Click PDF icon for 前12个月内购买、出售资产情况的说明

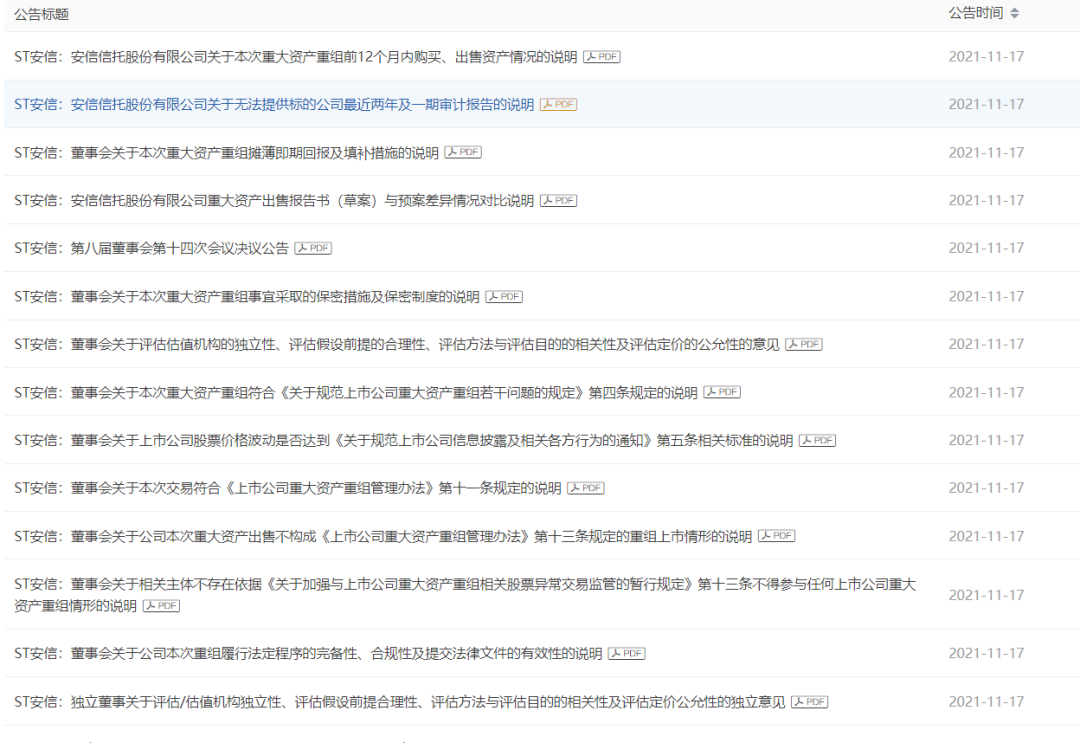(x=602, y=57)
